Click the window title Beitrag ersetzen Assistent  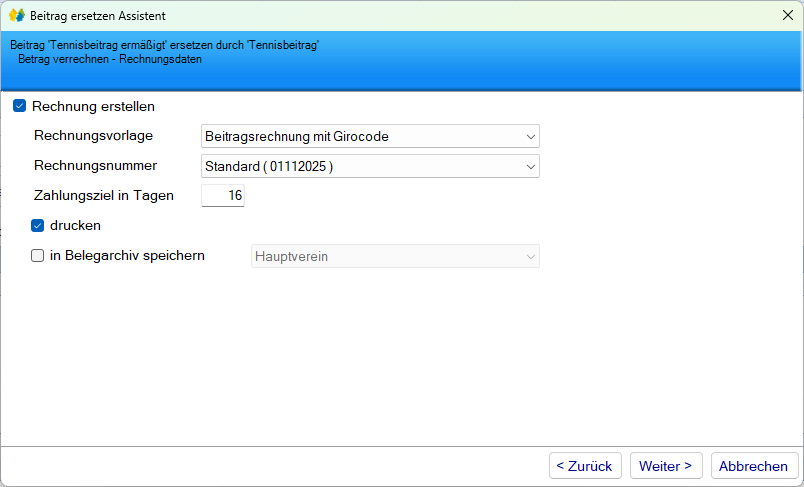pos(98,16)
